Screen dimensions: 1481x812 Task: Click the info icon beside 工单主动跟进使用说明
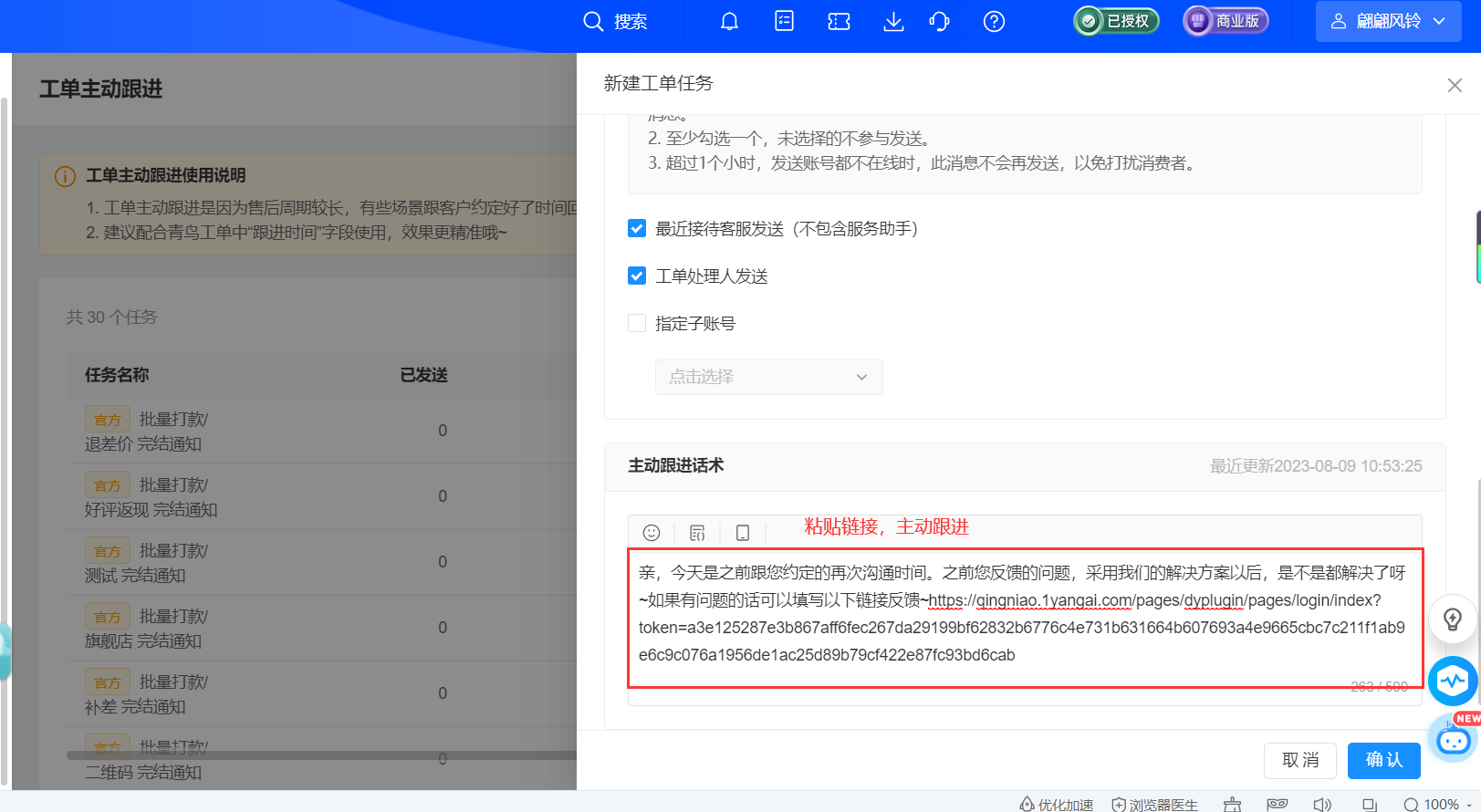coord(65,176)
